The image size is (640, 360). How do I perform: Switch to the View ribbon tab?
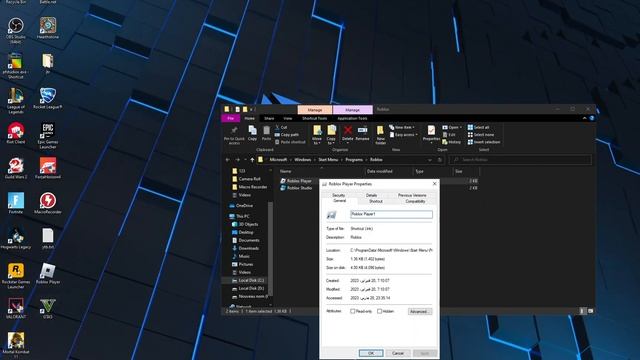(x=288, y=118)
